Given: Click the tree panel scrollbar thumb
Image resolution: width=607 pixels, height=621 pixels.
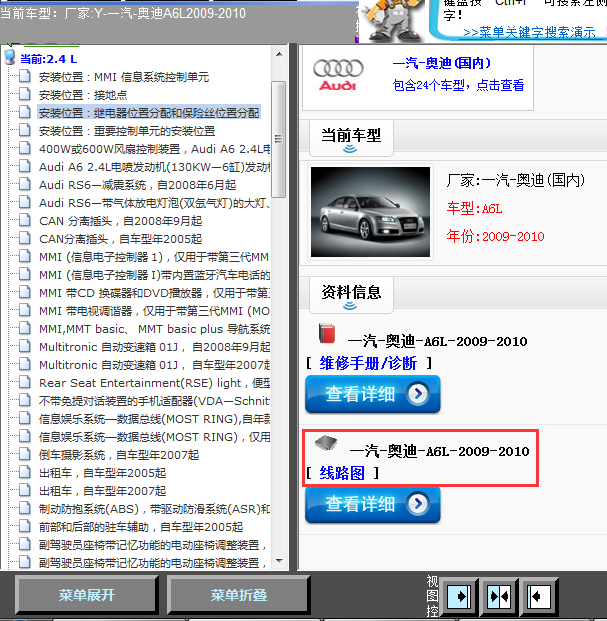Looking at the screenshot, I should point(279,139).
